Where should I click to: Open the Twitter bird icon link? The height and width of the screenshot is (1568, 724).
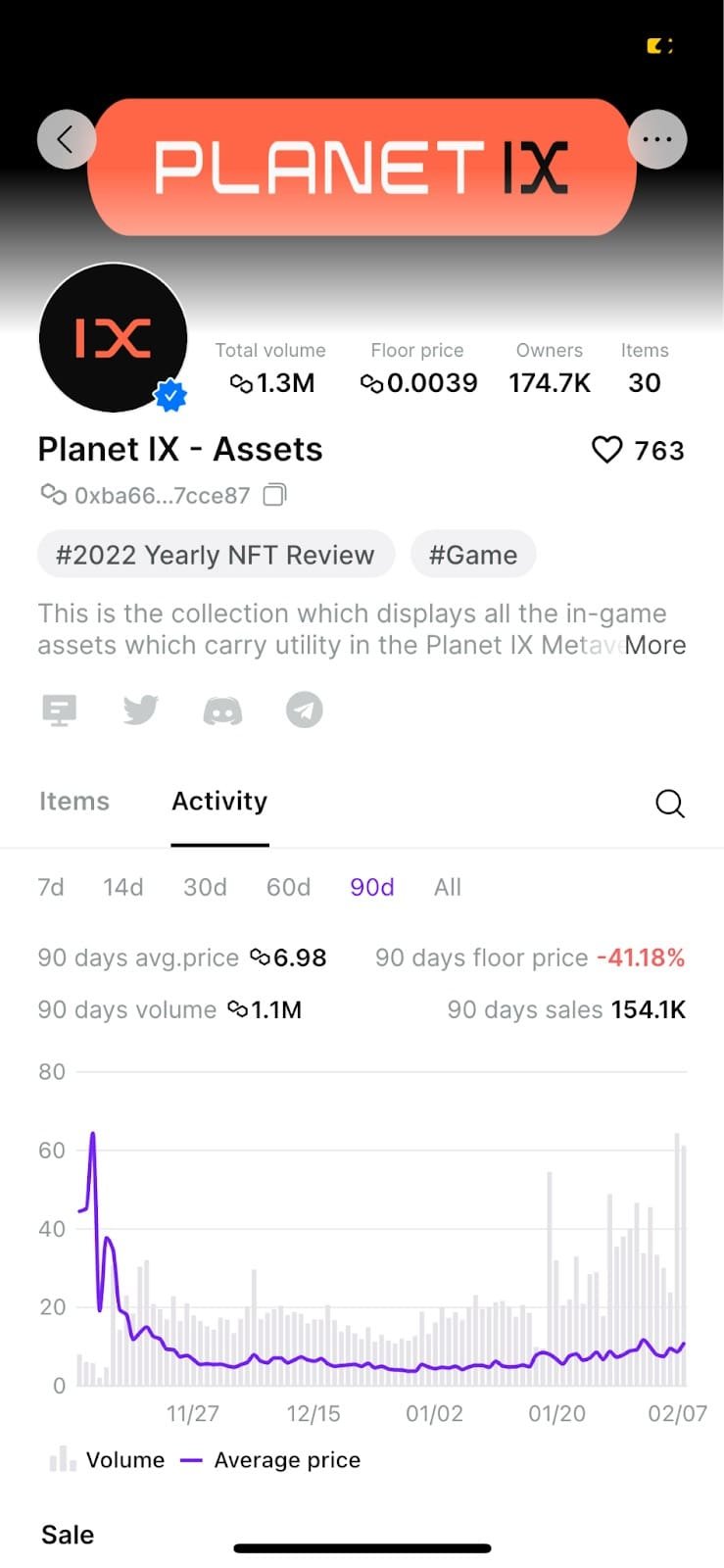coord(141,710)
